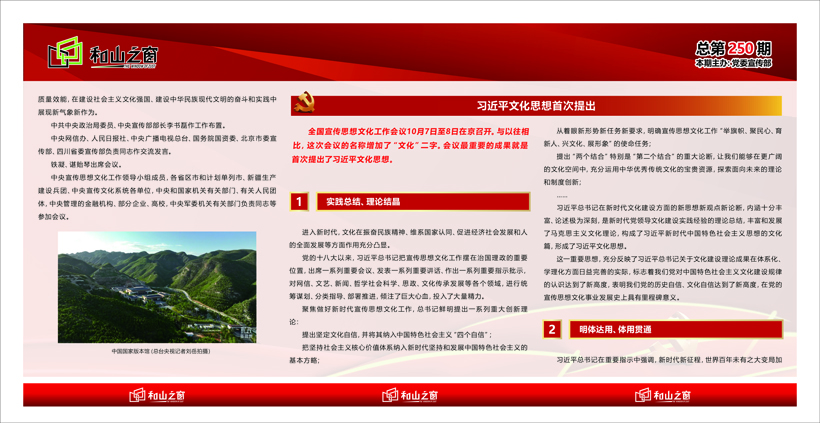The width and height of the screenshot is (820, 423).
Task: Select the paragraph starting 聚焦做好新时代宣传思想文化工作
Action: pyautogui.click(x=408, y=315)
